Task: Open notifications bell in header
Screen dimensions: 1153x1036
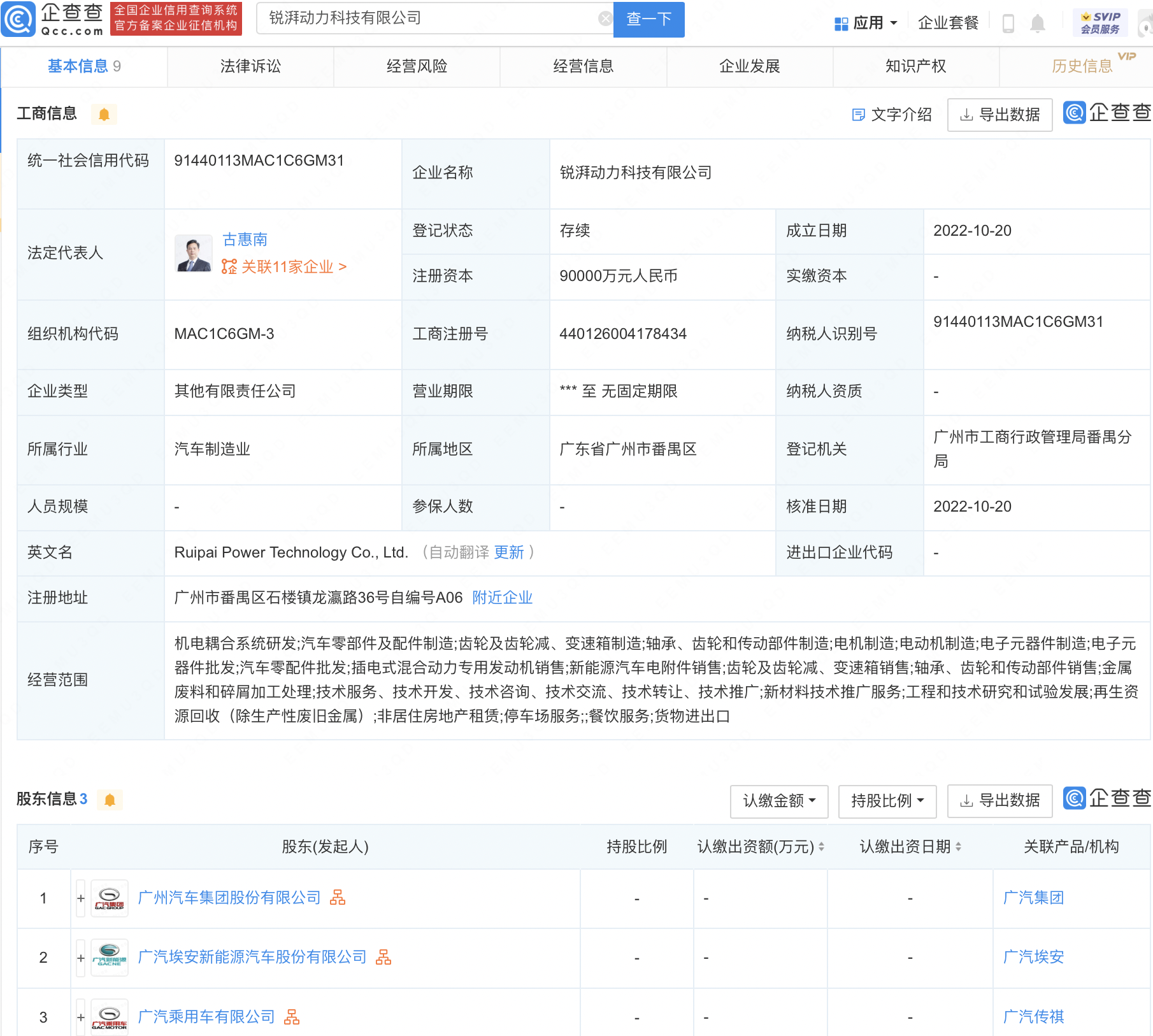Action: pos(1037,24)
